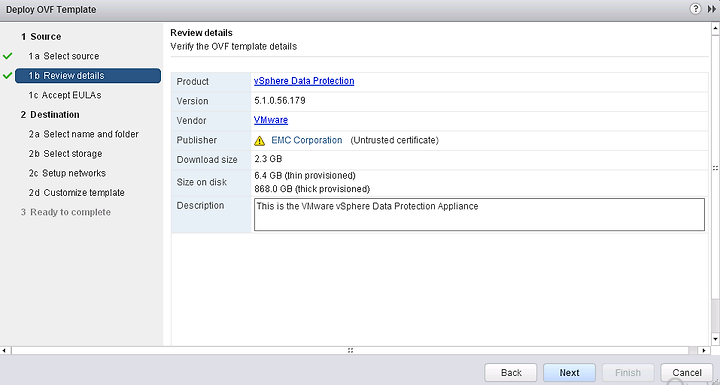Select step 3 Ready to complete
The image size is (720, 385).
[x=66, y=212]
